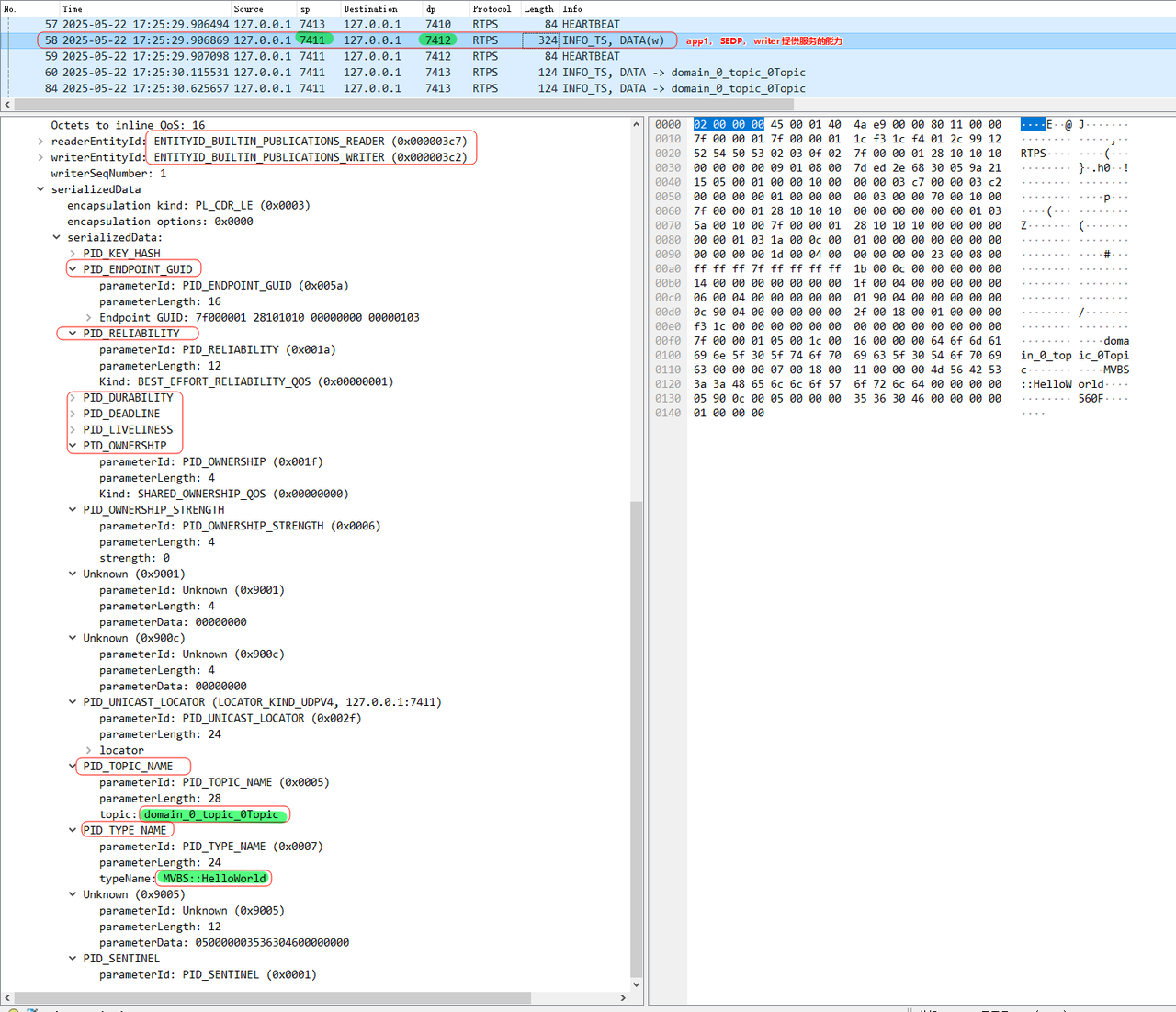Click the details pane scroll-up arrow
Image resolution: width=1176 pixels, height=1012 pixels.
click(x=637, y=125)
